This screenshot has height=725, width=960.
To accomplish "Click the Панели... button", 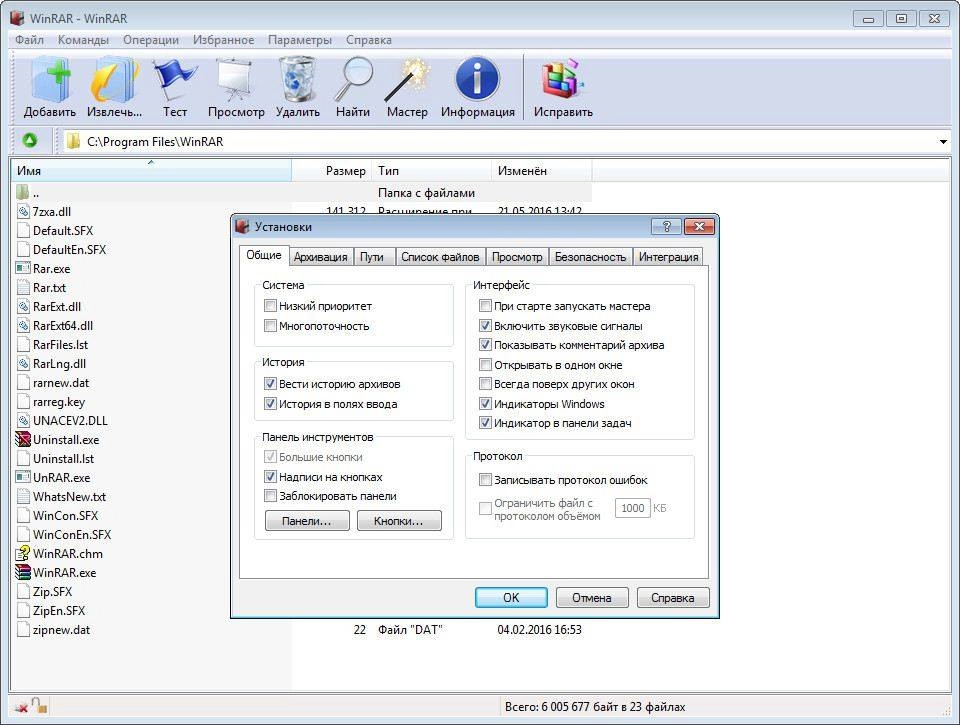I will point(307,521).
